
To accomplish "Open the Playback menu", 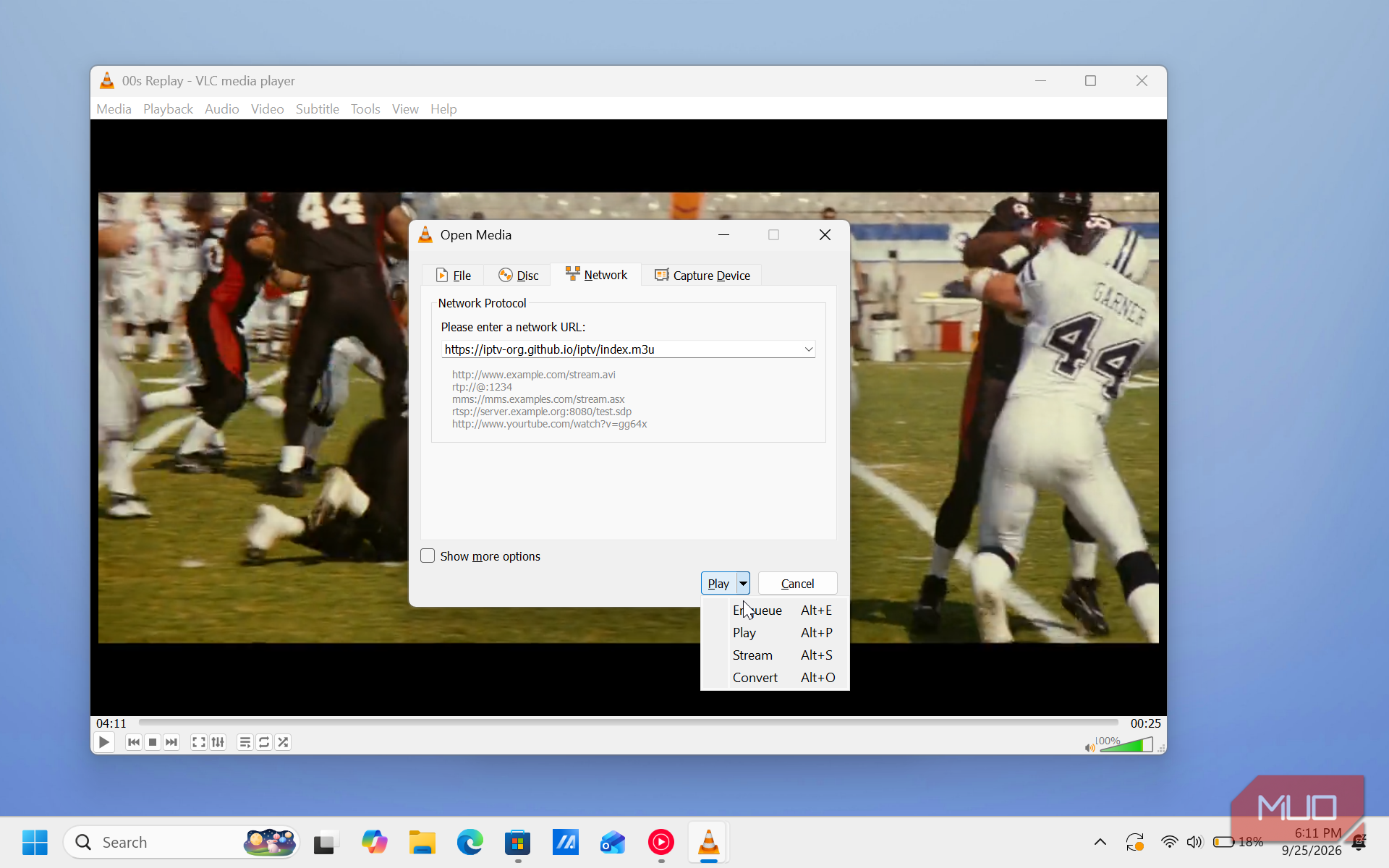I will (168, 109).
